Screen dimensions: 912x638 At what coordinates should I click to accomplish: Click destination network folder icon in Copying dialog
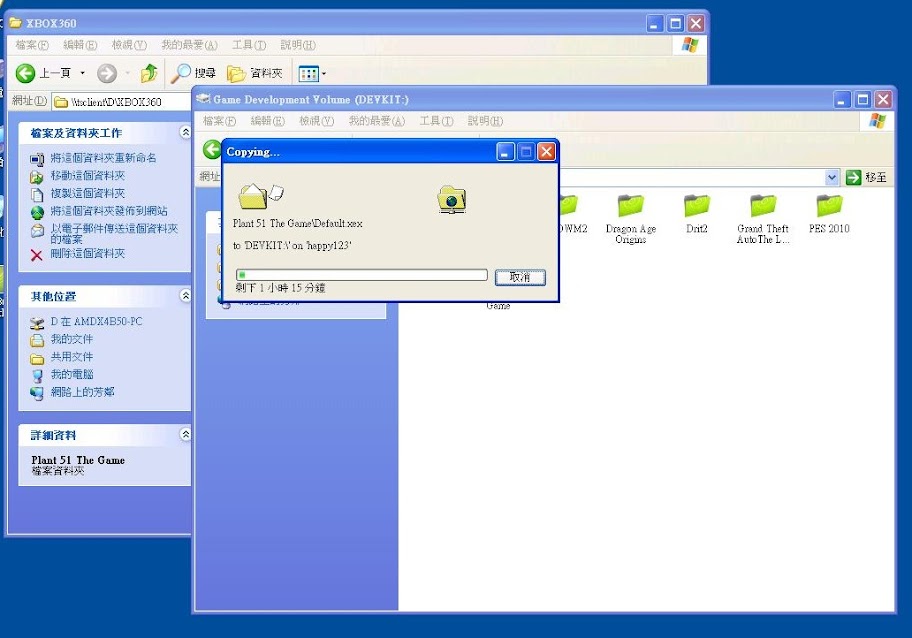(x=451, y=199)
